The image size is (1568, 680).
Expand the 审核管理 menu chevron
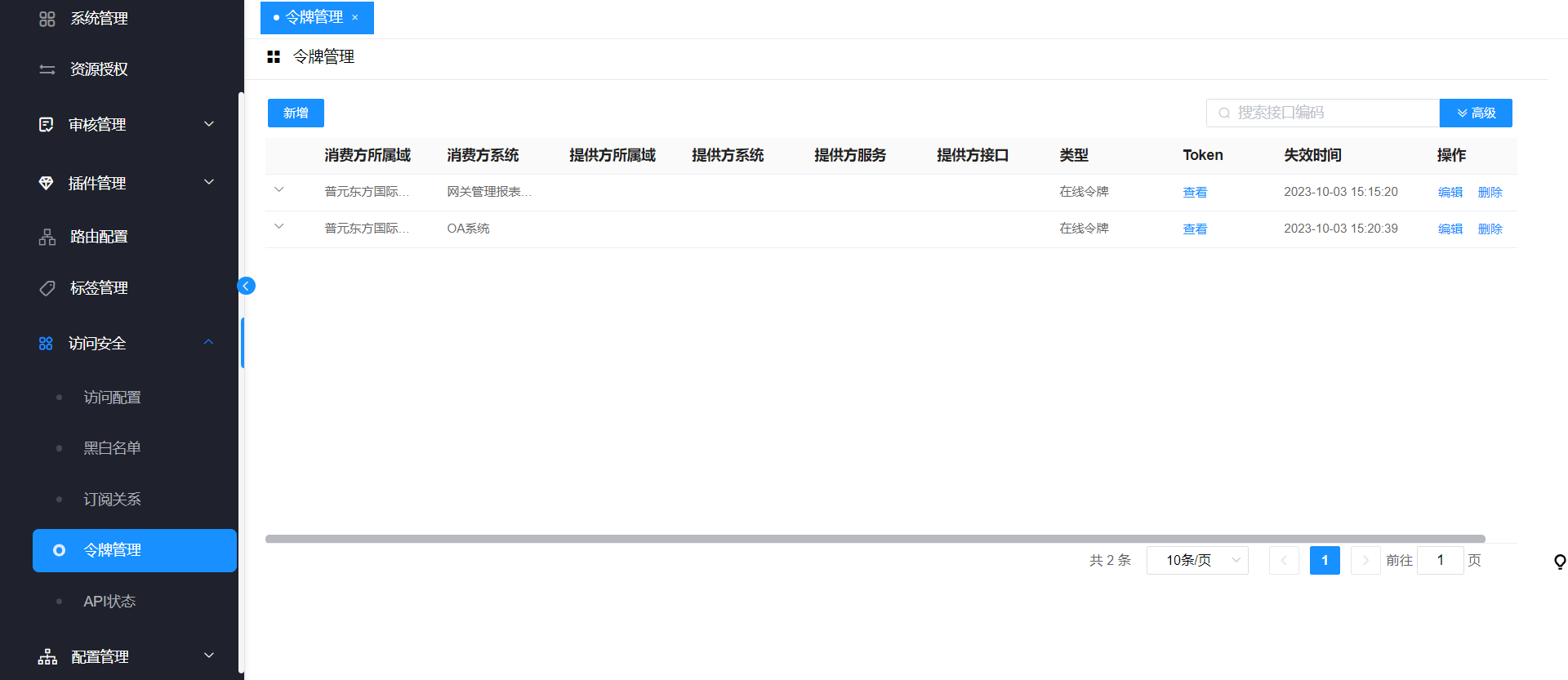click(x=209, y=124)
